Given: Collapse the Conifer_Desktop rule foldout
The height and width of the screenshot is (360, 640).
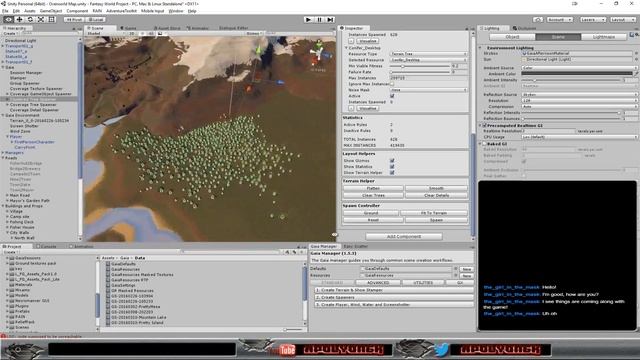Looking at the screenshot, I should [347, 48].
